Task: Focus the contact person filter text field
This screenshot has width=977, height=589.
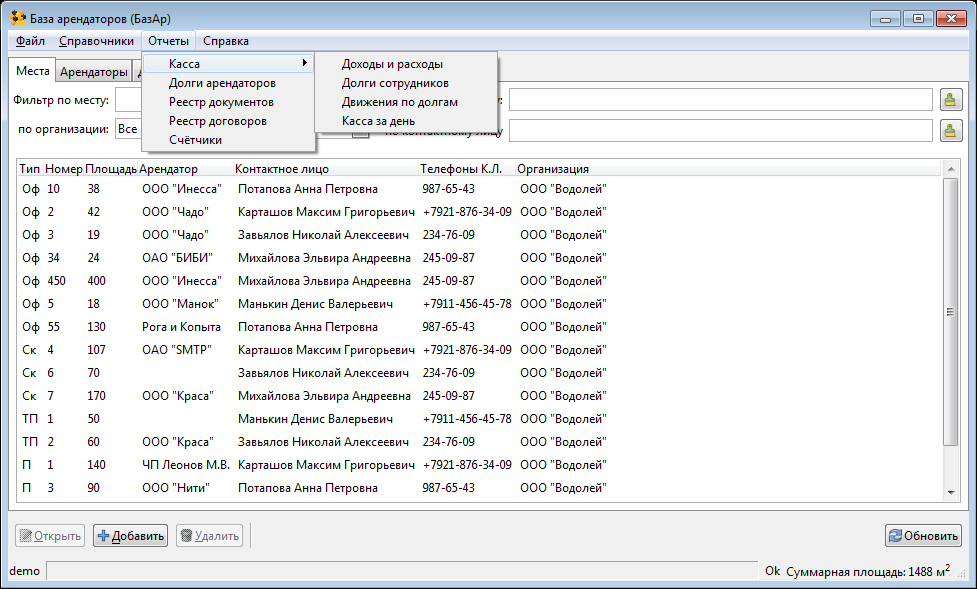Action: click(720, 130)
